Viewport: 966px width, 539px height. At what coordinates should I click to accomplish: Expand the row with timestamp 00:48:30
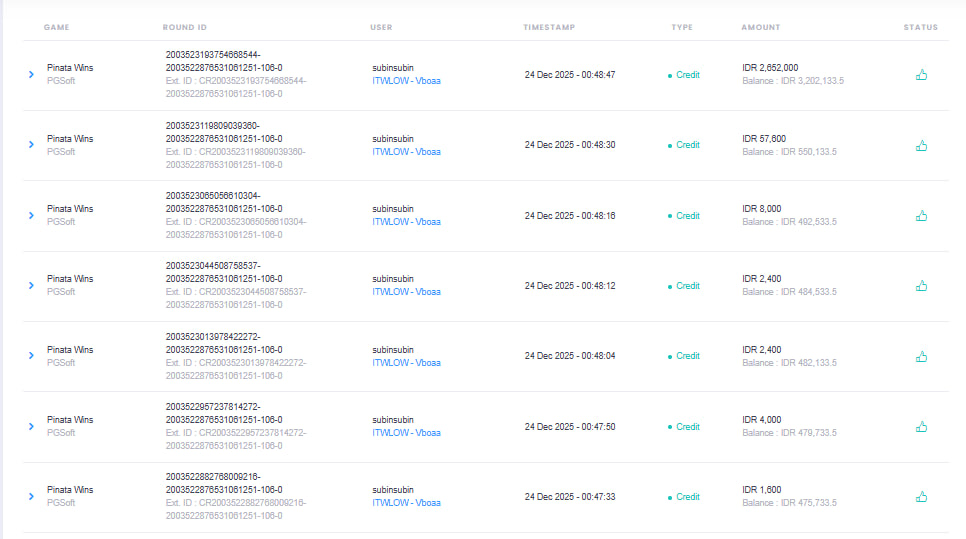31,145
